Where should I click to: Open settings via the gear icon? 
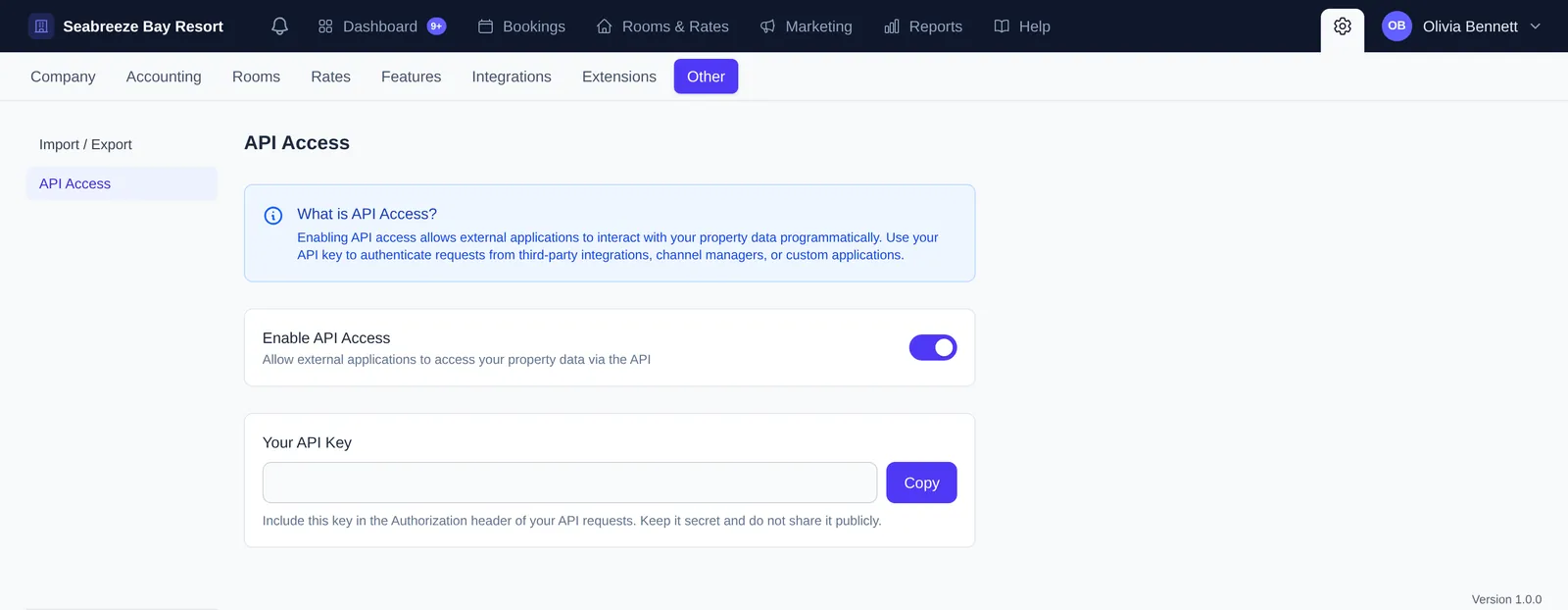(x=1343, y=26)
